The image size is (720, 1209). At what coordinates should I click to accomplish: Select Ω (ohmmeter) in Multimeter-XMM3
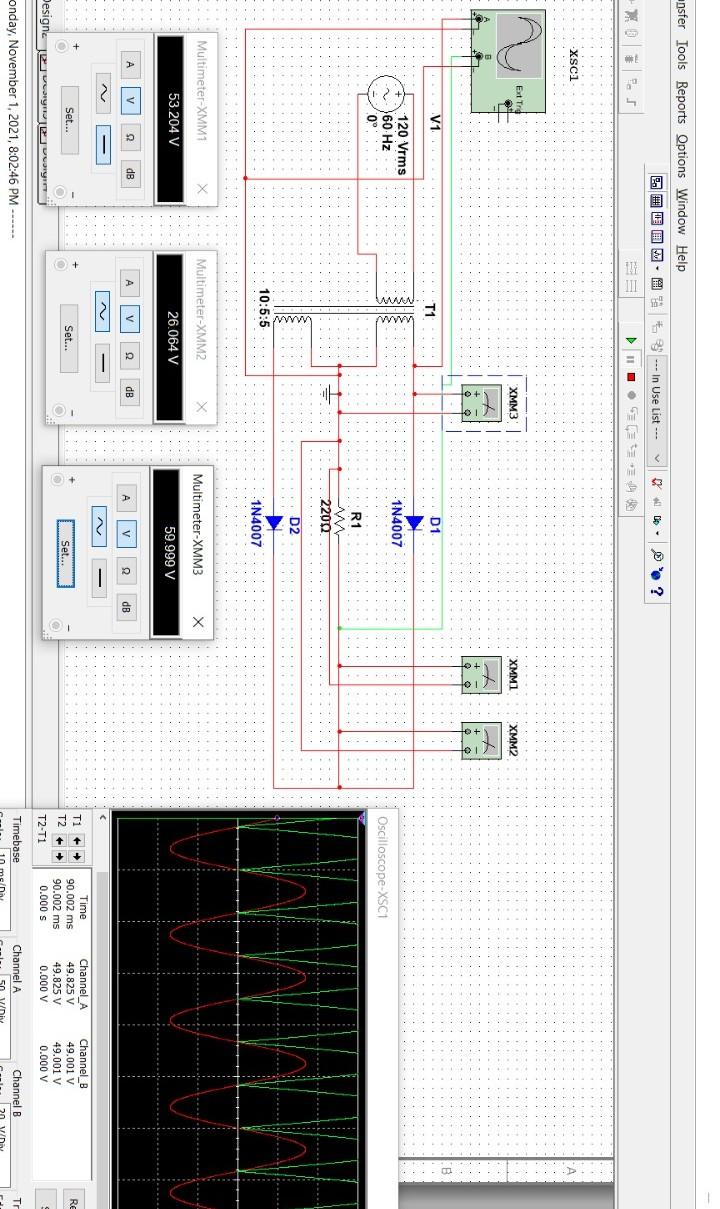click(x=126, y=571)
